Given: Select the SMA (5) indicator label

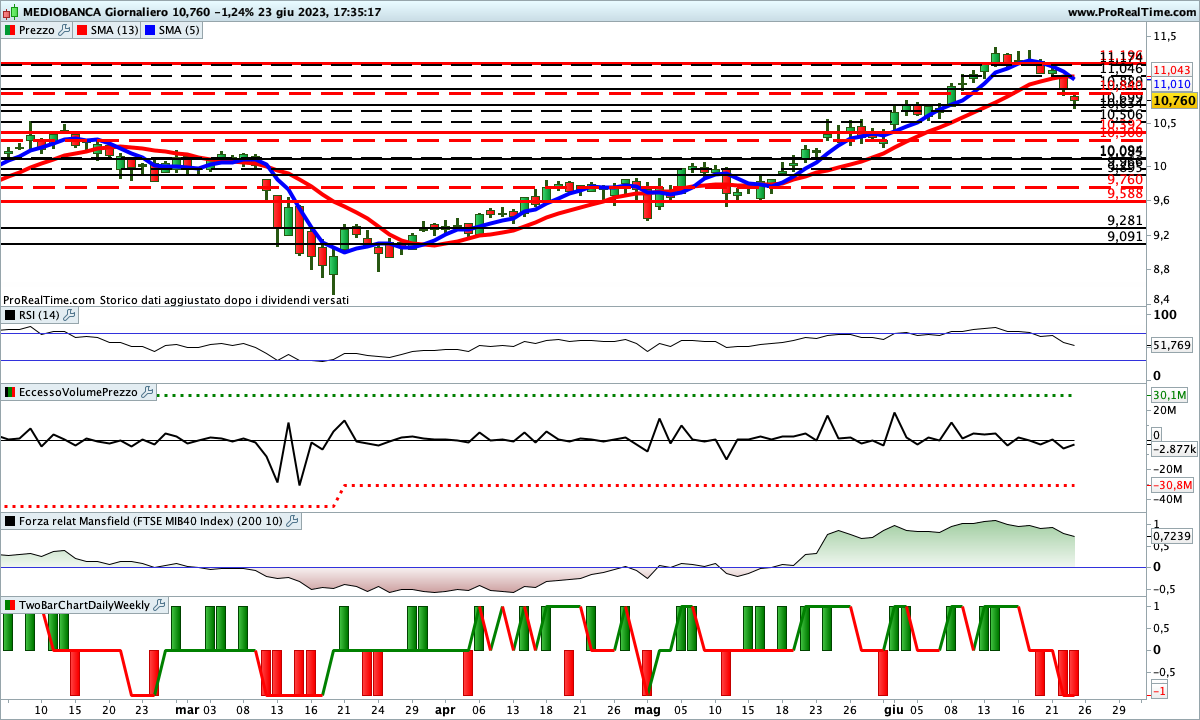Looking at the screenshot, I should coord(180,30).
